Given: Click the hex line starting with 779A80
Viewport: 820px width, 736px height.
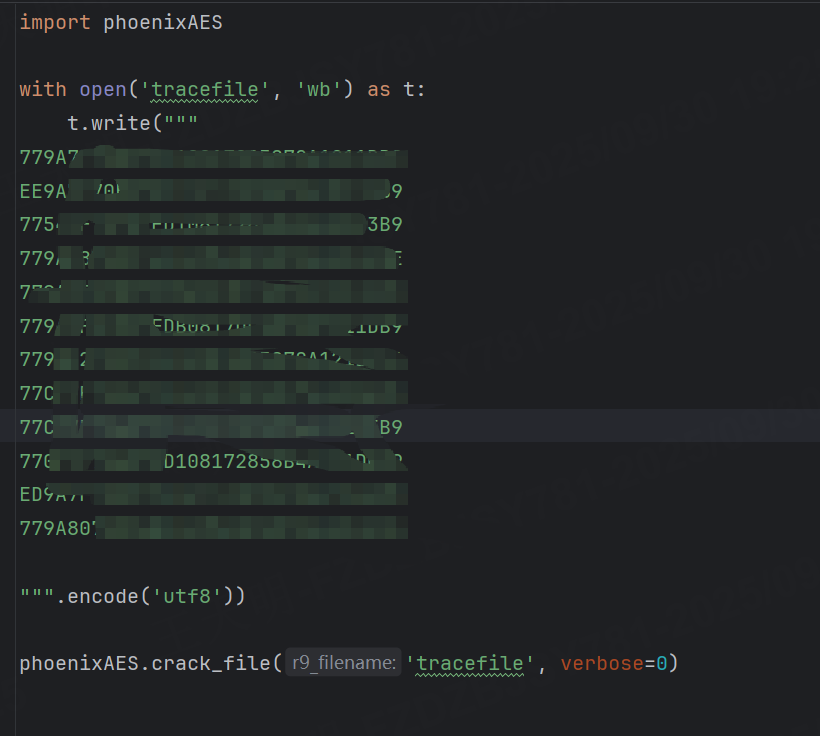Looking at the screenshot, I should [213, 528].
